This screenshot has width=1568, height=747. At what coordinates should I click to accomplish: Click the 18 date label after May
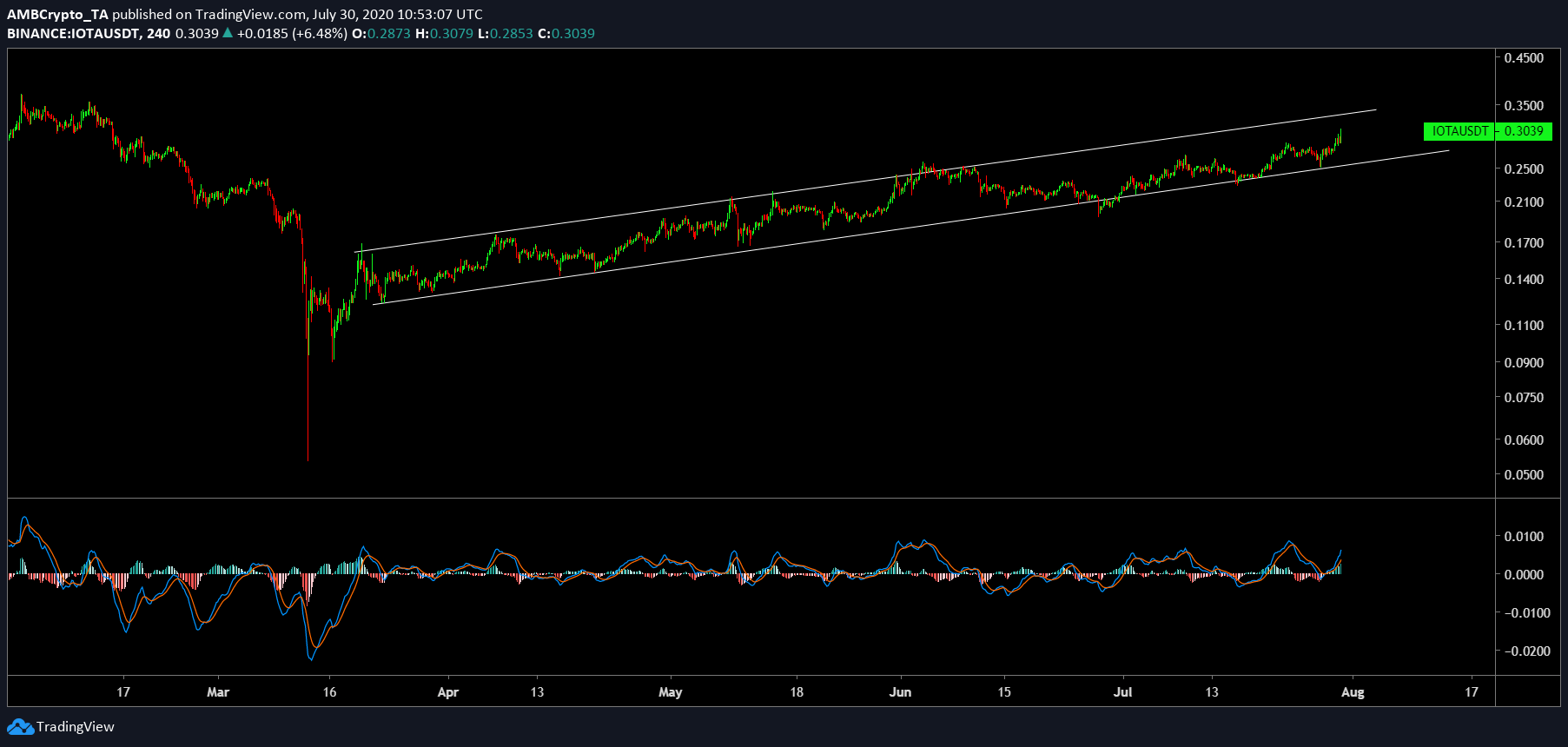[x=797, y=692]
